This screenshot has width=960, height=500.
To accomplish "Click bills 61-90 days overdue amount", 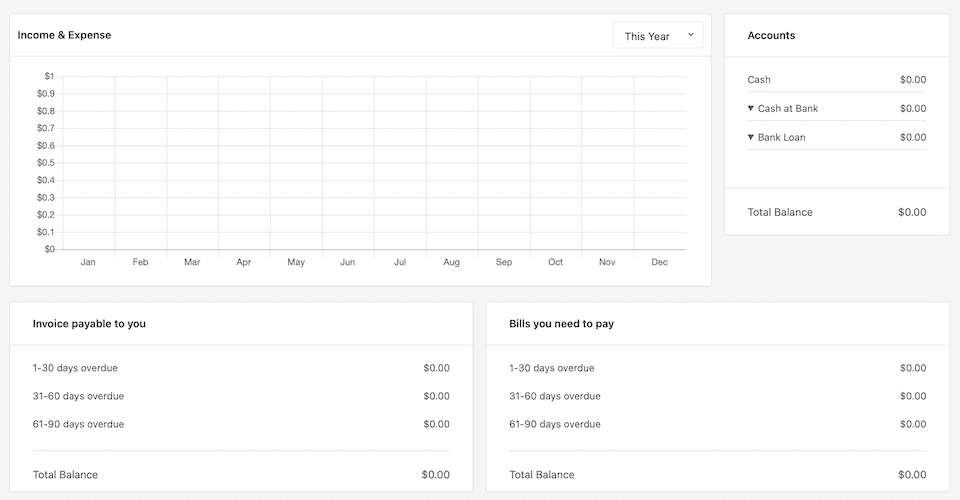I will click(x=912, y=424).
